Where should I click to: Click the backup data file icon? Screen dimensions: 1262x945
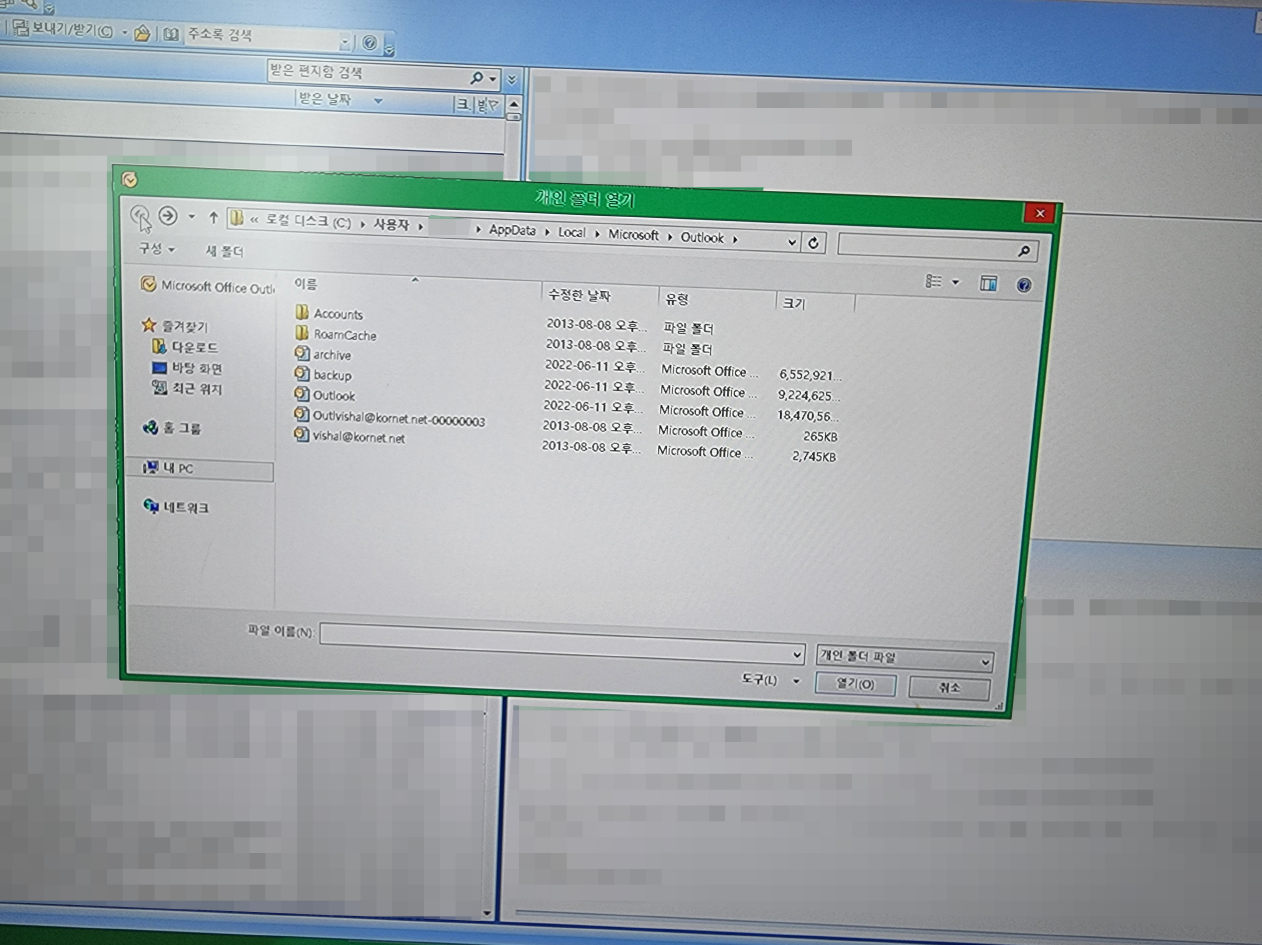point(302,373)
